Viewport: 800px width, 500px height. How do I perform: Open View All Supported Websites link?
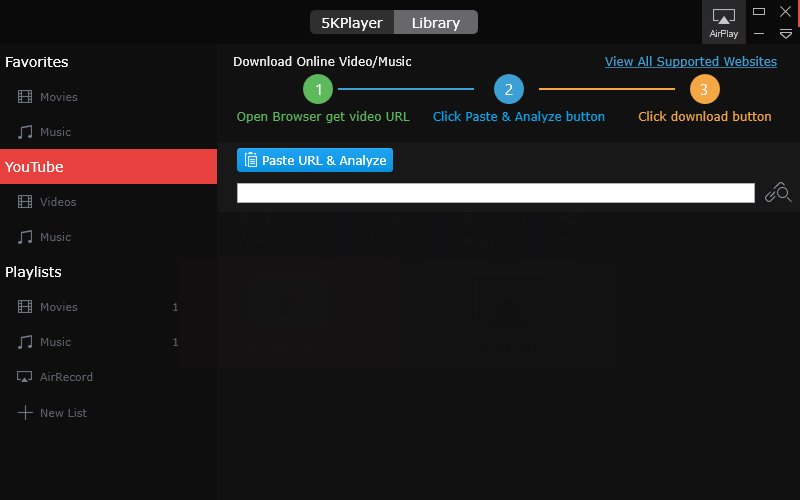[691, 62]
